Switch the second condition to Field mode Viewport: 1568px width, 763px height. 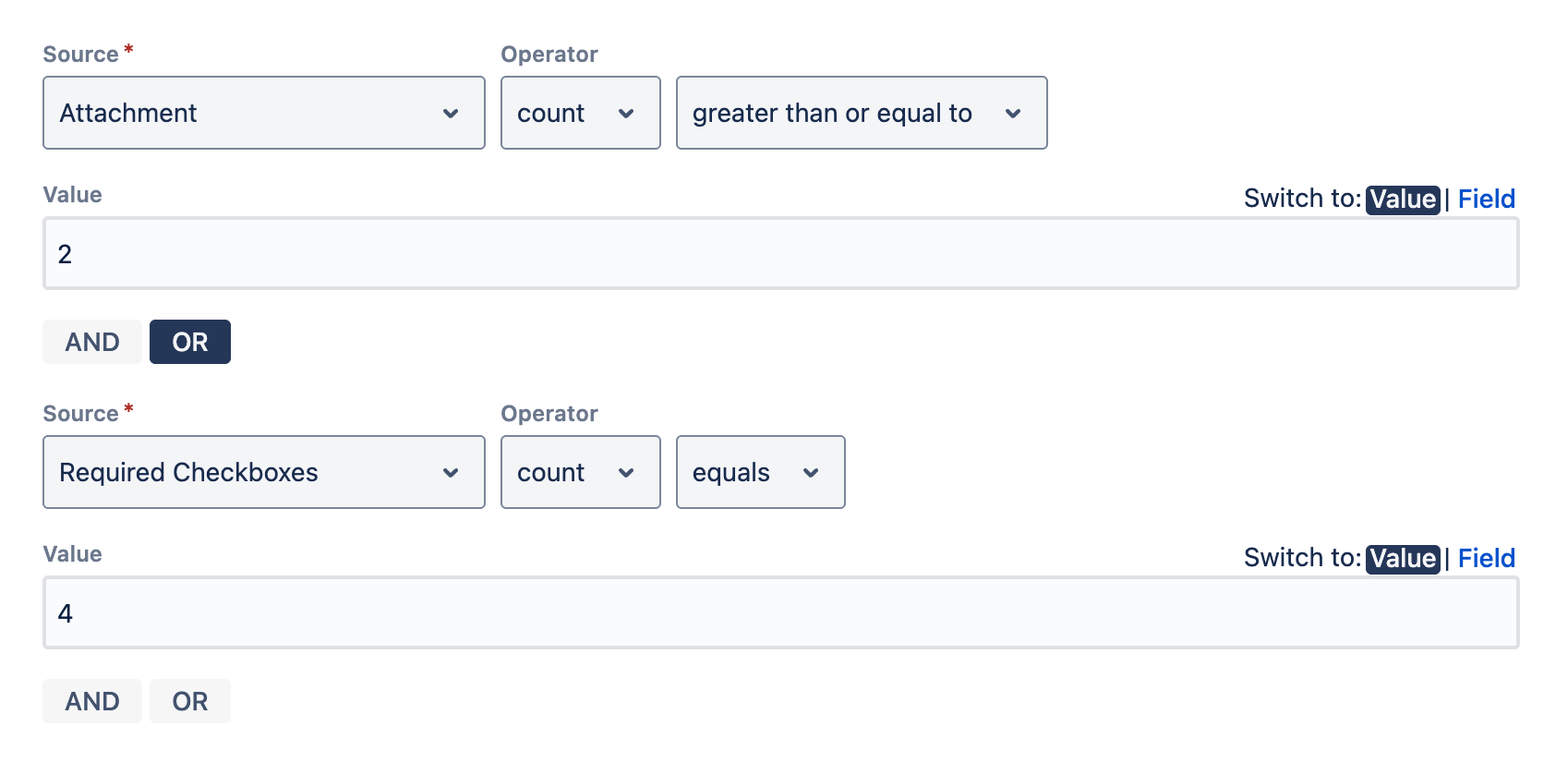pos(1486,558)
